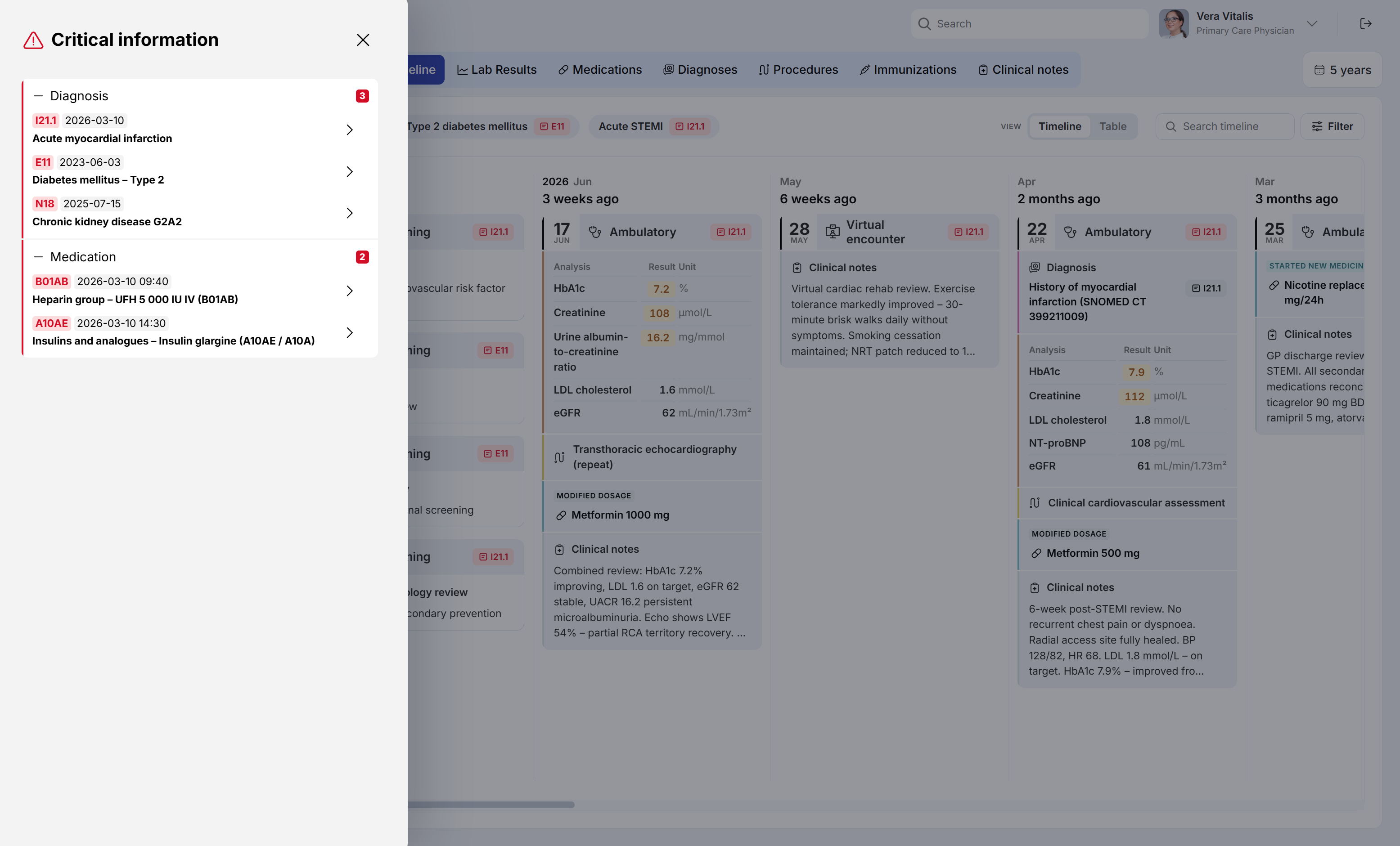Screen dimensions: 1400x846
Task: Open user menu dropdown for Vera Vitalis
Action: pos(1312,24)
